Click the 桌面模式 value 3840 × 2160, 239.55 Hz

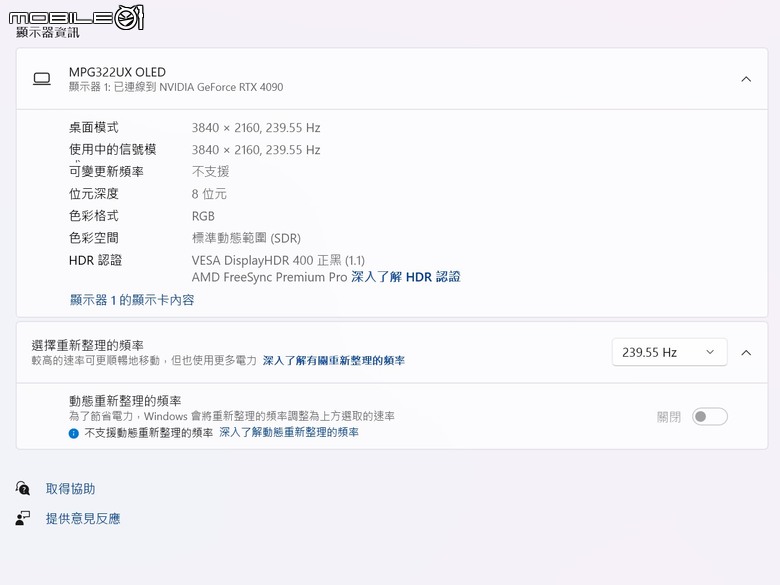tap(256, 128)
